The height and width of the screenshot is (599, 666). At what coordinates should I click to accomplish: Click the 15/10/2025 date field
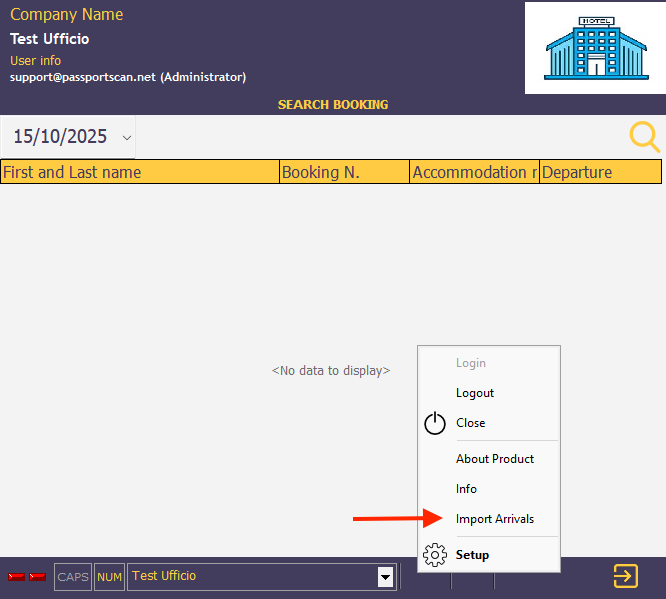point(58,137)
